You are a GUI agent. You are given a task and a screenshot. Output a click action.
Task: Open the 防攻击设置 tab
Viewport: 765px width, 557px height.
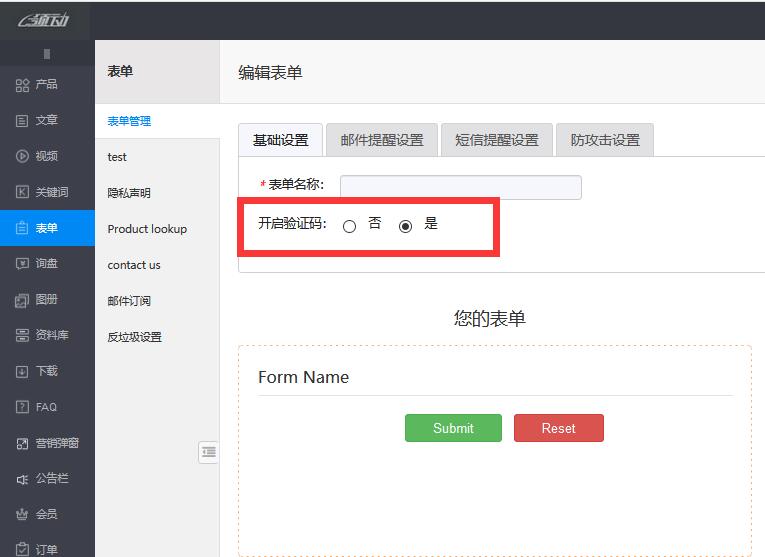point(605,140)
